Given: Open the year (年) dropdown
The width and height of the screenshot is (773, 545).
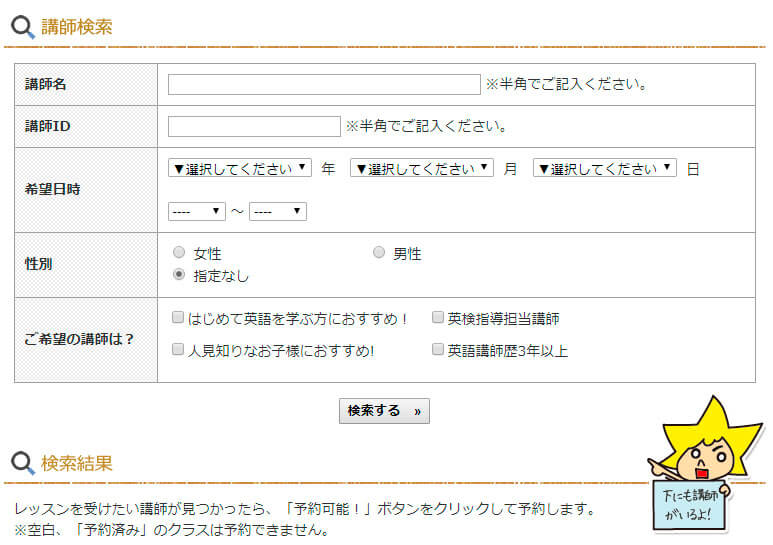Looking at the screenshot, I should 240,168.
